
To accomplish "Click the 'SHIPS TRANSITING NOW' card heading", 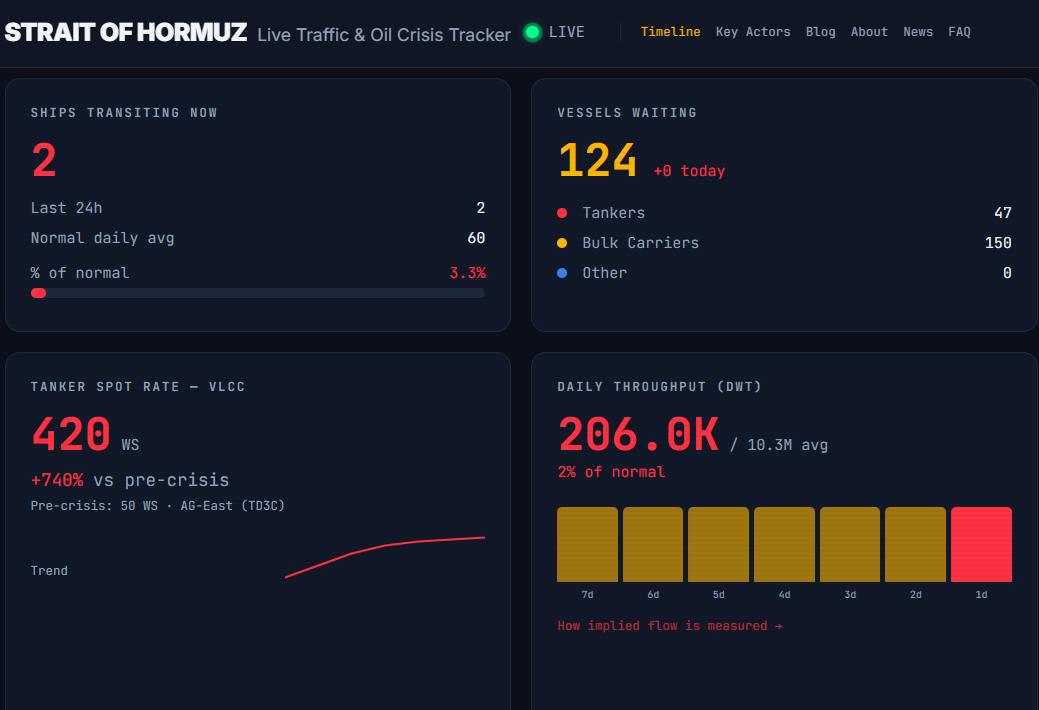I will (x=124, y=113).
